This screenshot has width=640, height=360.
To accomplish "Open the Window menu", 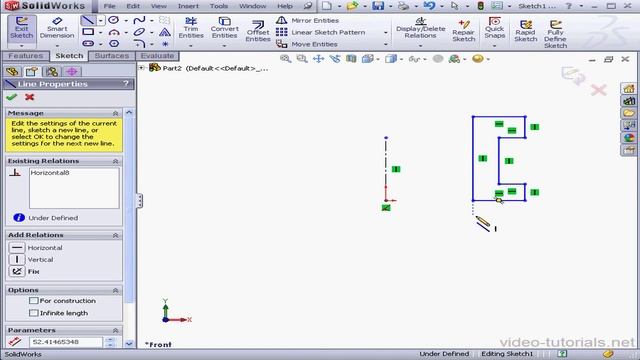I will [253, 6].
